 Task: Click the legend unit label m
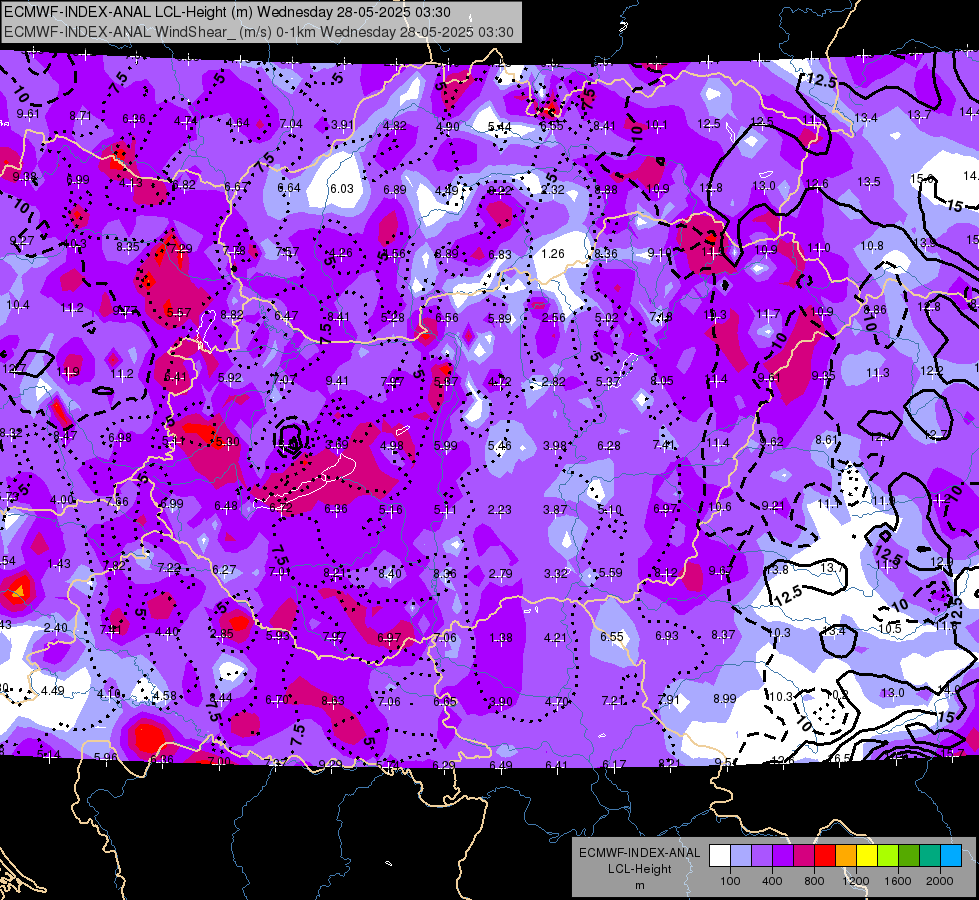[639, 885]
